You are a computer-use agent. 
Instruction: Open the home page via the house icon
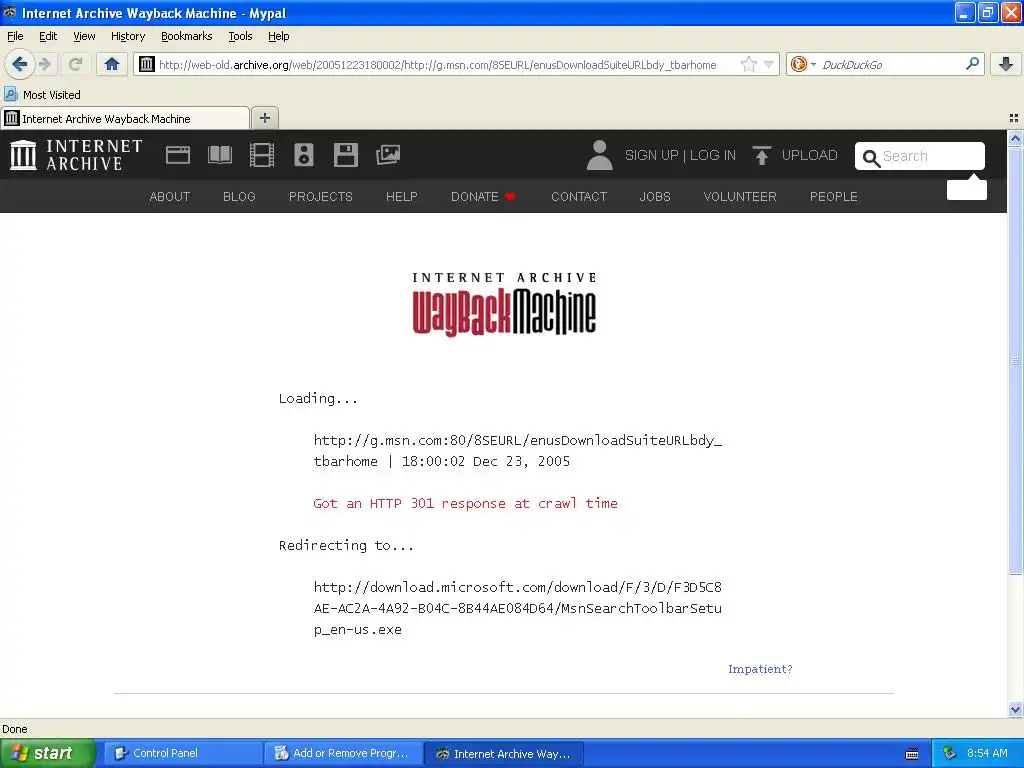tap(112, 64)
